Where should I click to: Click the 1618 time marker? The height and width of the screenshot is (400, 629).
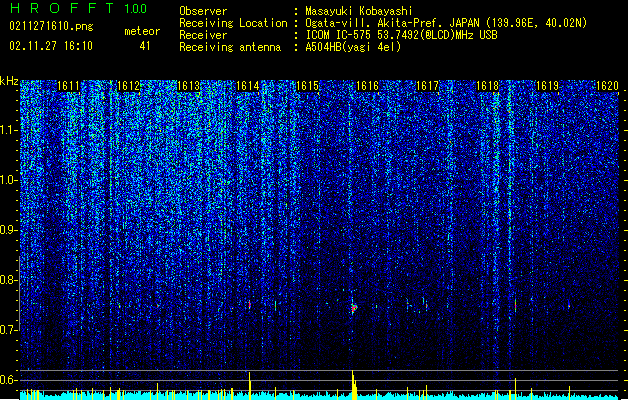point(487,86)
